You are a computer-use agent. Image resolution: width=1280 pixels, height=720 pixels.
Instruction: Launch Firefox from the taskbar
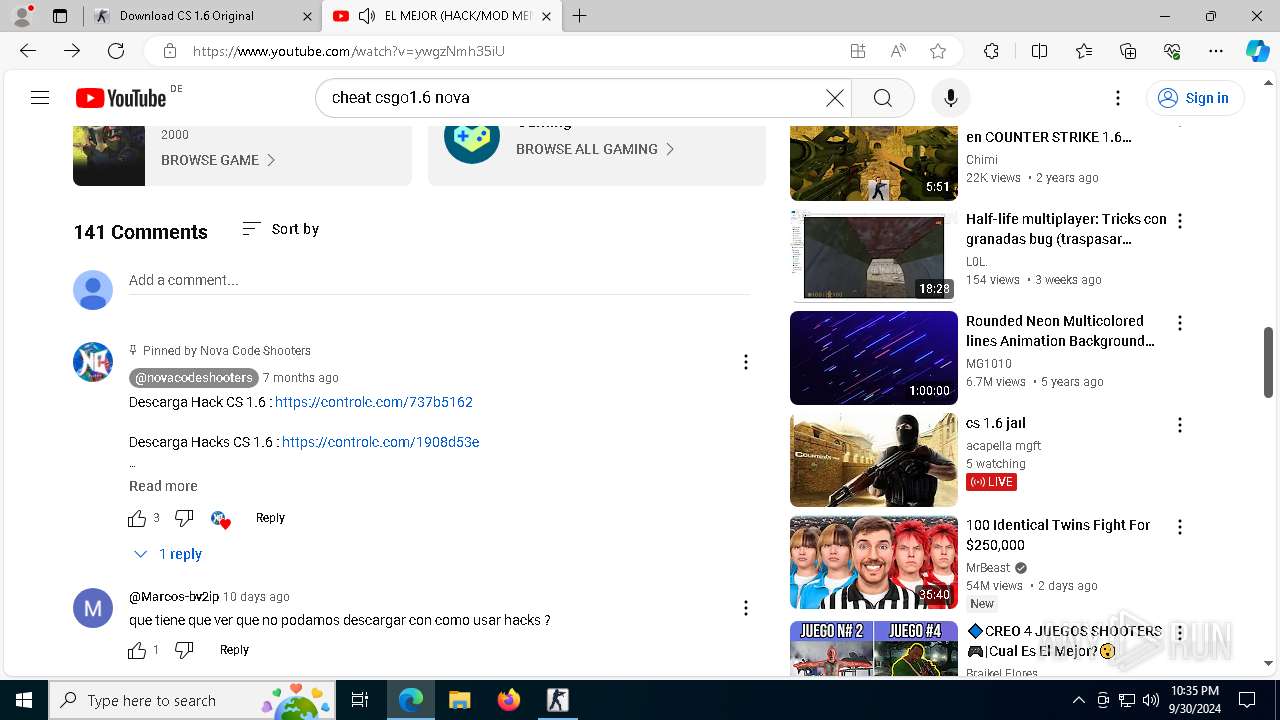509,700
